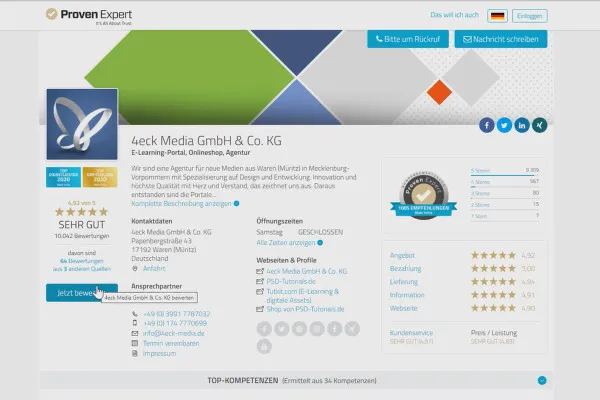Viewport: 600px width, 400px height.
Task: Click the five gold stars under 4,92 von 5
Action: click(x=82, y=212)
